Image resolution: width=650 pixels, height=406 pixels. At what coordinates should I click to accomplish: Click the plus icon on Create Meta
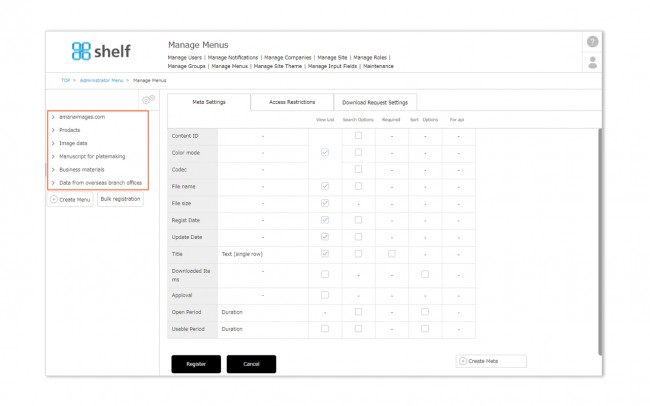coord(463,361)
